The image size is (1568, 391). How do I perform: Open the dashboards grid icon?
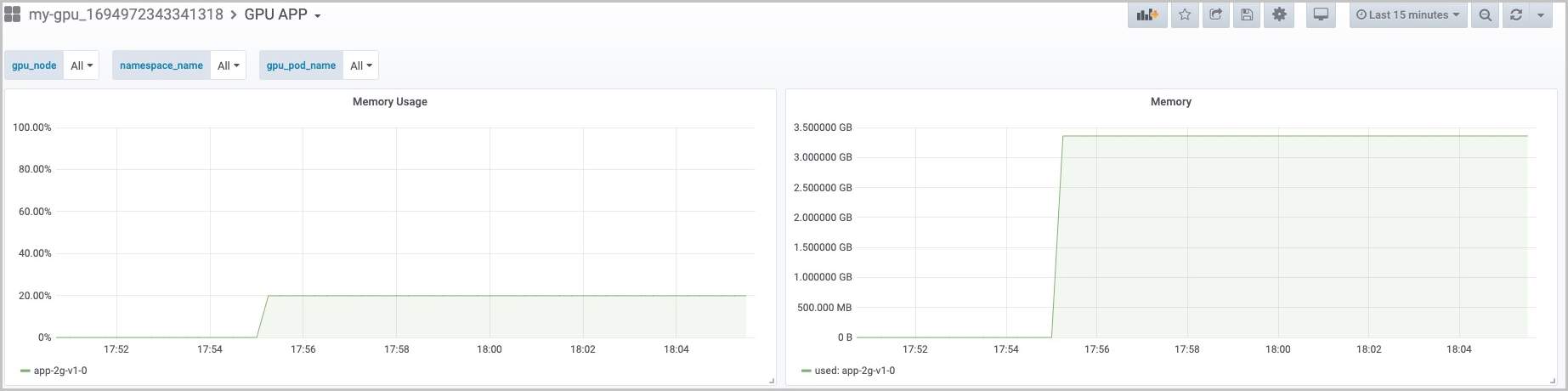coord(13,14)
